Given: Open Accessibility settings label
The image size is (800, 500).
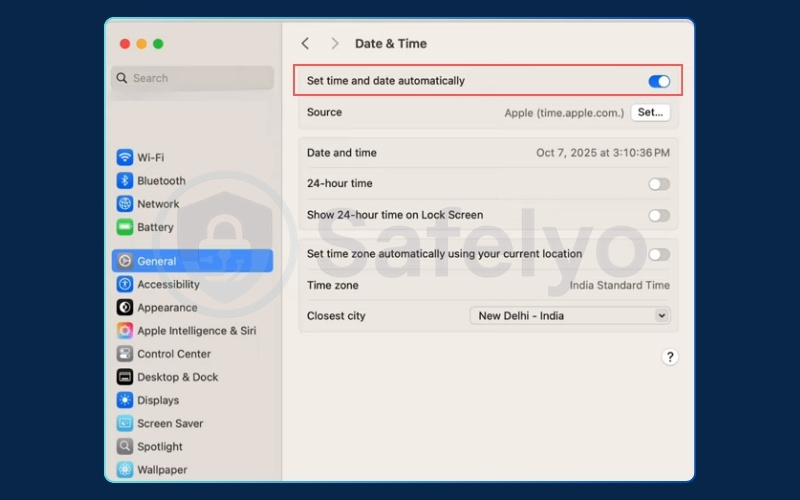Looking at the screenshot, I should [x=168, y=284].
